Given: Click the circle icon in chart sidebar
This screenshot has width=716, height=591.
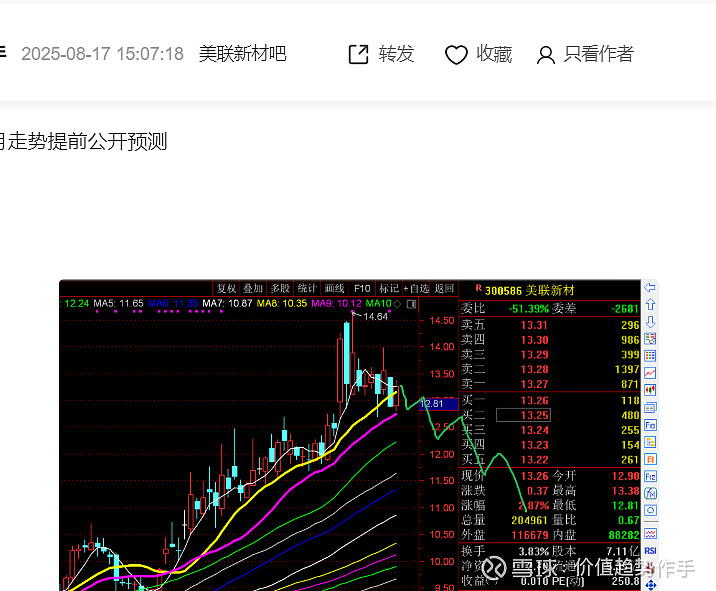Looking at the screenshot, I should [x=650, y=510].
